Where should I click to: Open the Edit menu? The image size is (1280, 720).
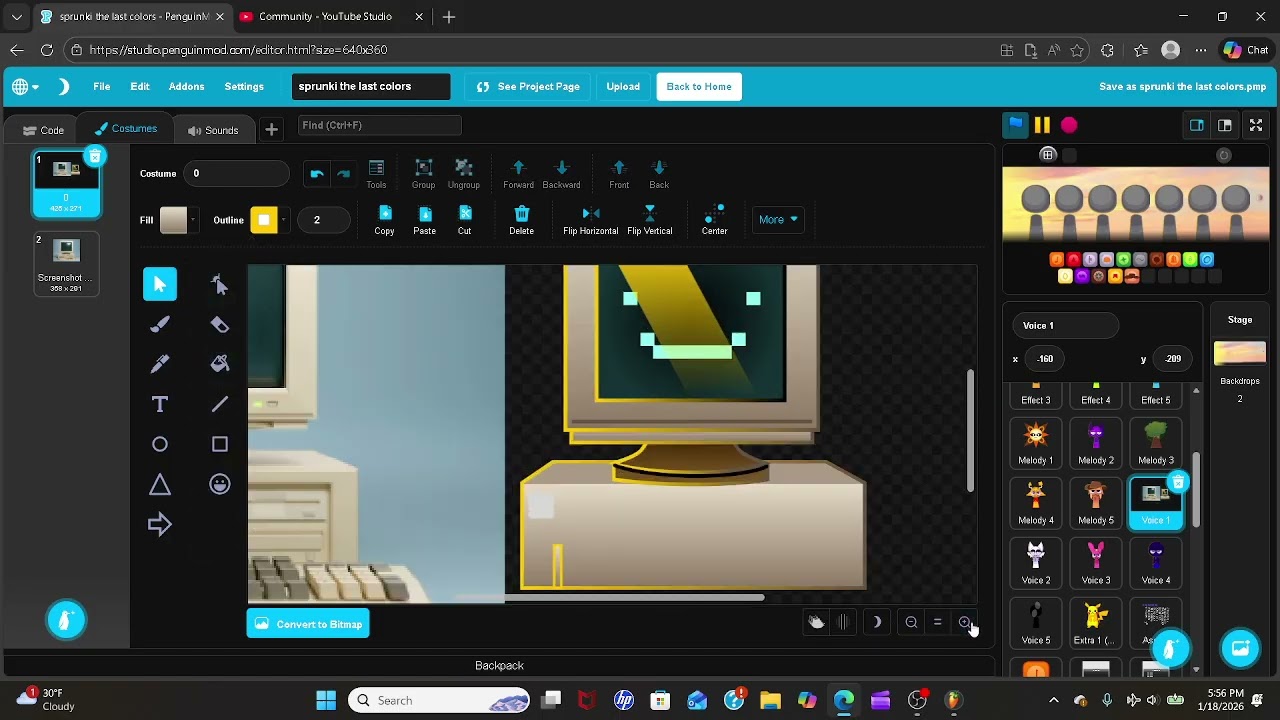click(140, 87)
